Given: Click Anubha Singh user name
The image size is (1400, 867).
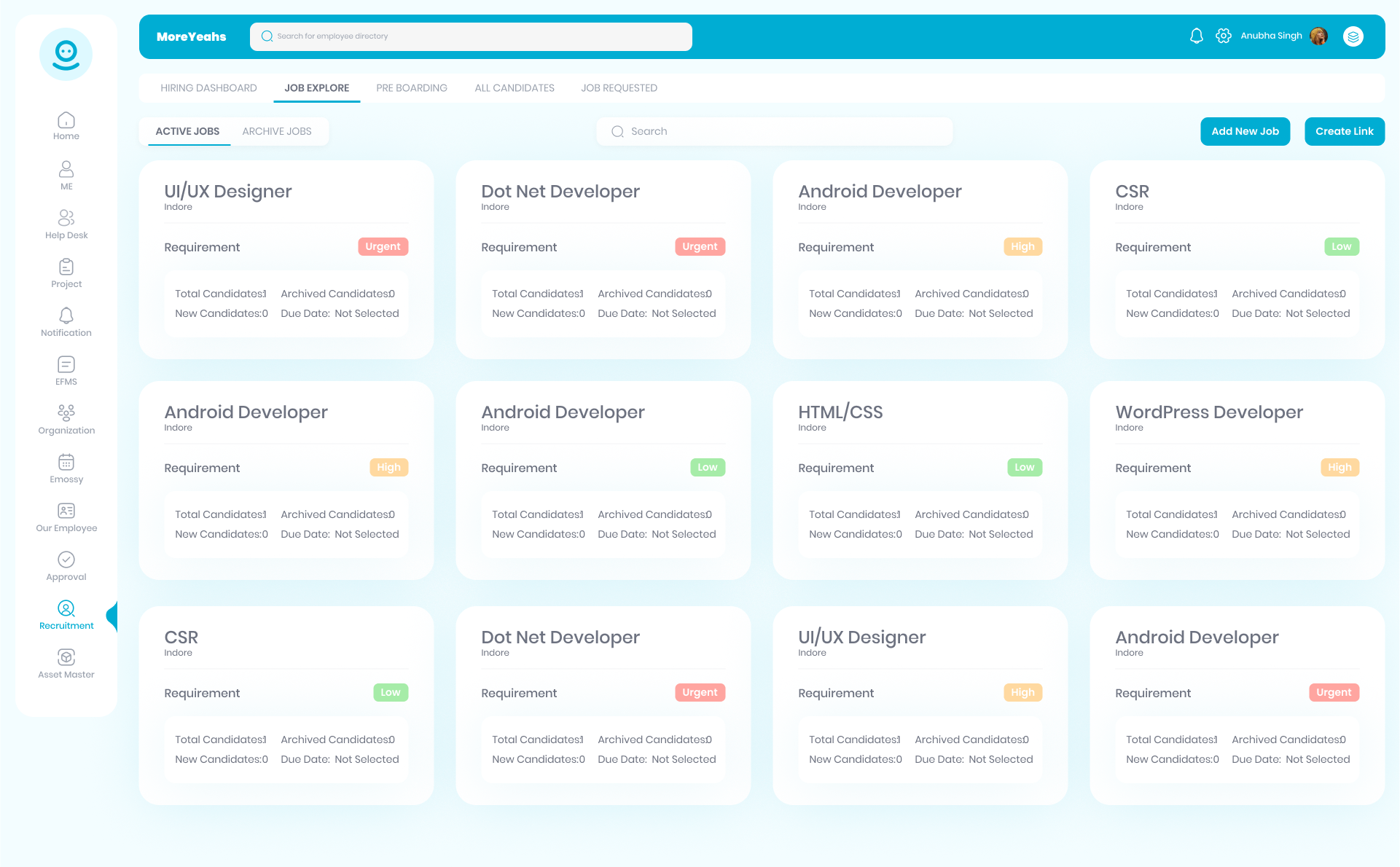Looking at the screenshot, I should tap(1271, 36).
